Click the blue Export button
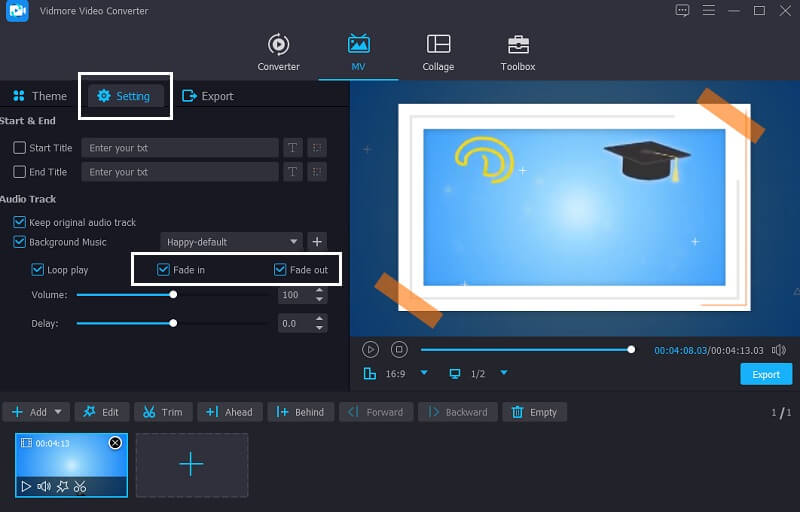Screen dimensions: 800x512 coord(766,374)
